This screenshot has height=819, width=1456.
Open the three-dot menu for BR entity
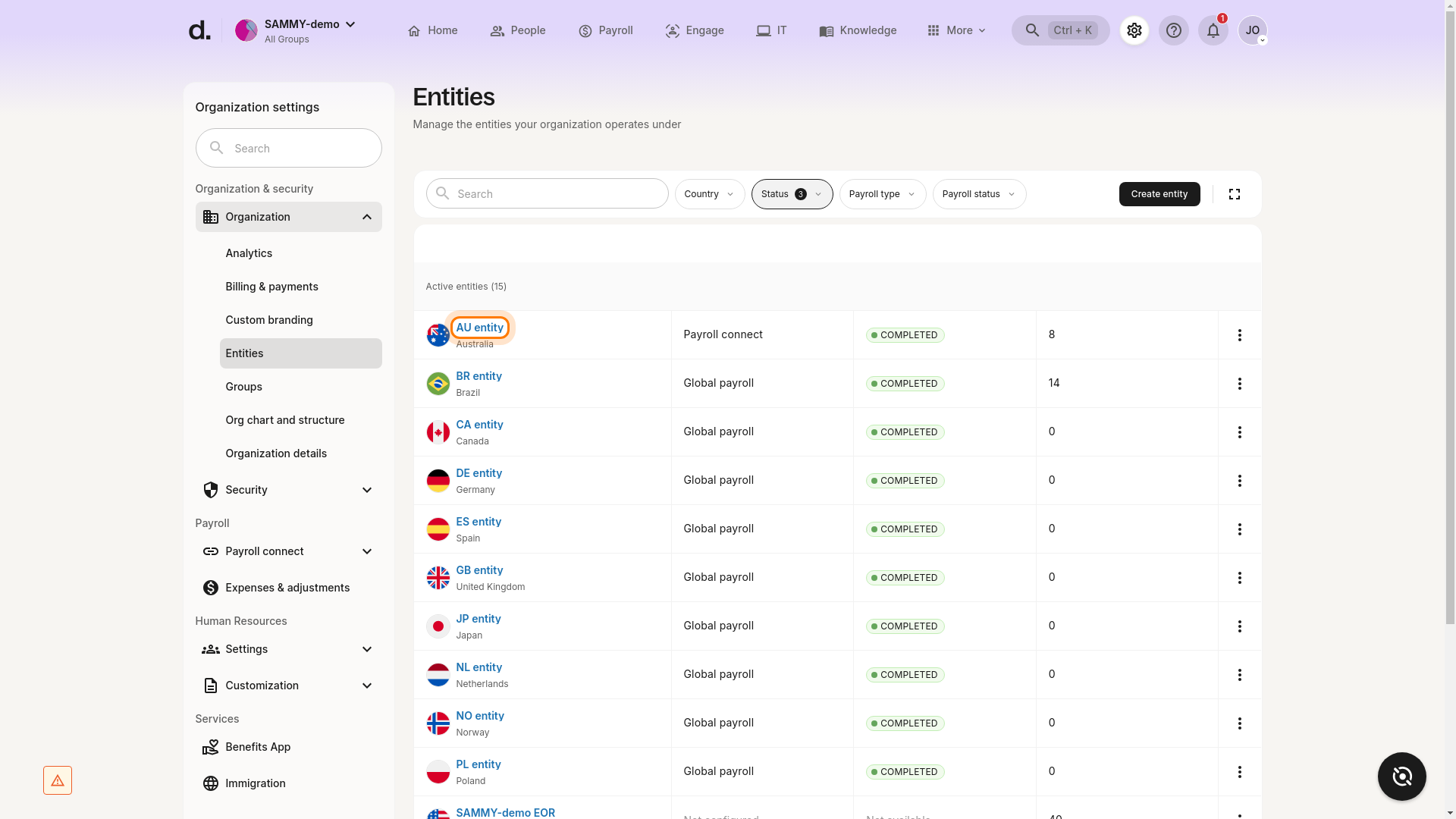(1240, 384)
